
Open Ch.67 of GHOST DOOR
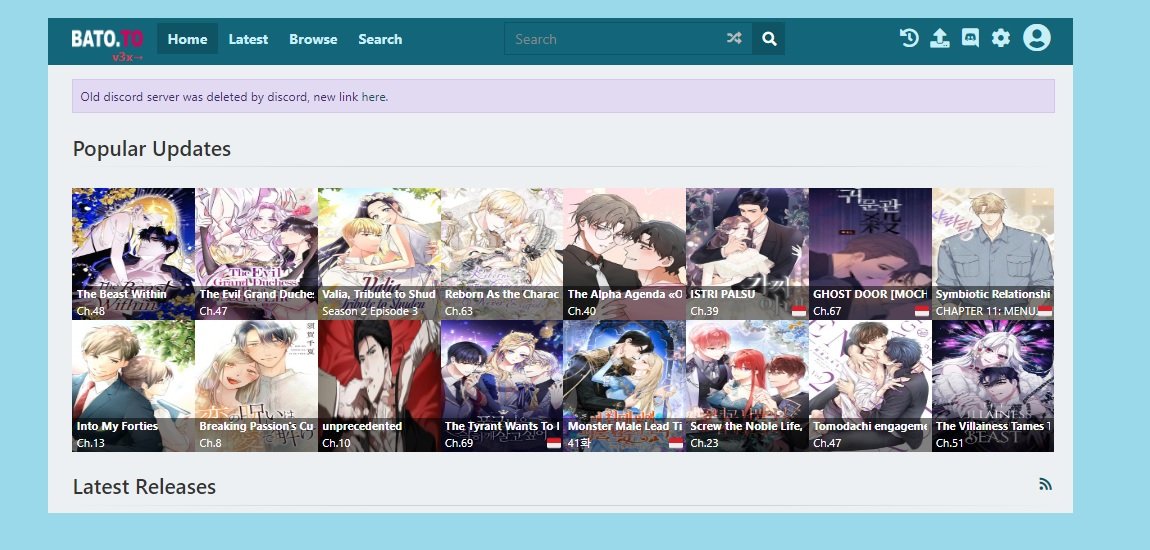pos(827,311)
